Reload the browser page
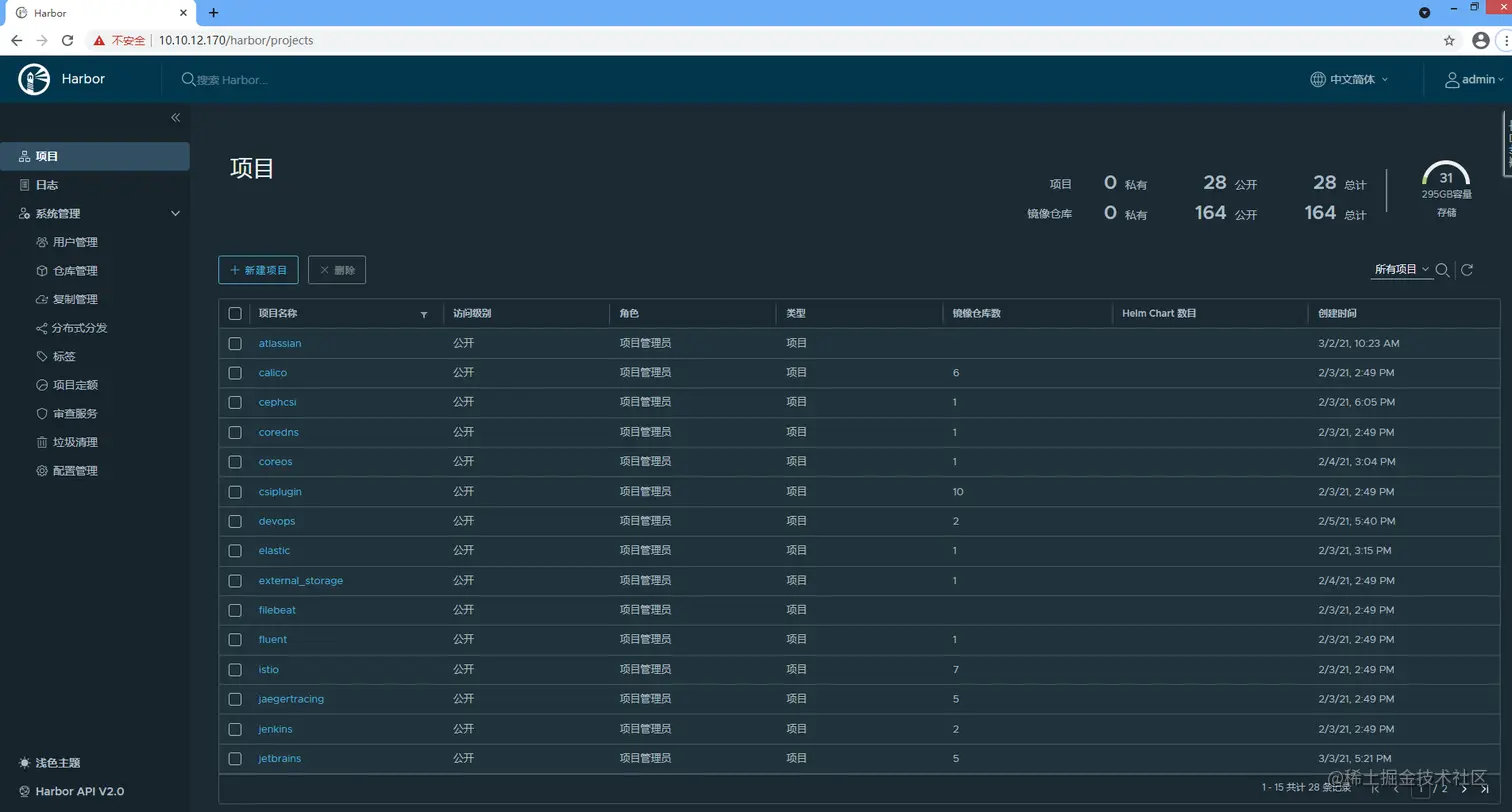Screen dimensions: 1512x812 [68, 41]
